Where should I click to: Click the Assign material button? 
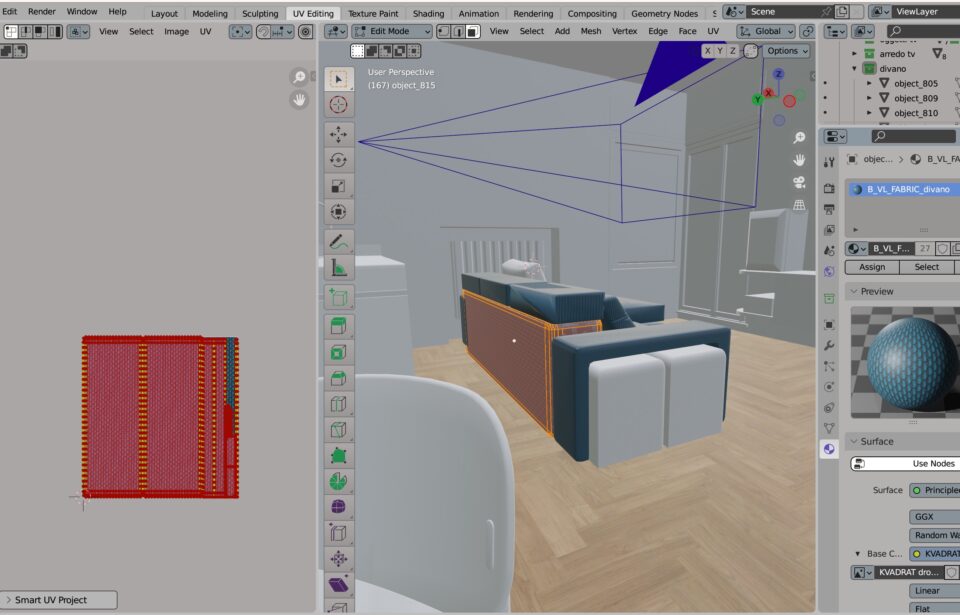pos(872,267)
